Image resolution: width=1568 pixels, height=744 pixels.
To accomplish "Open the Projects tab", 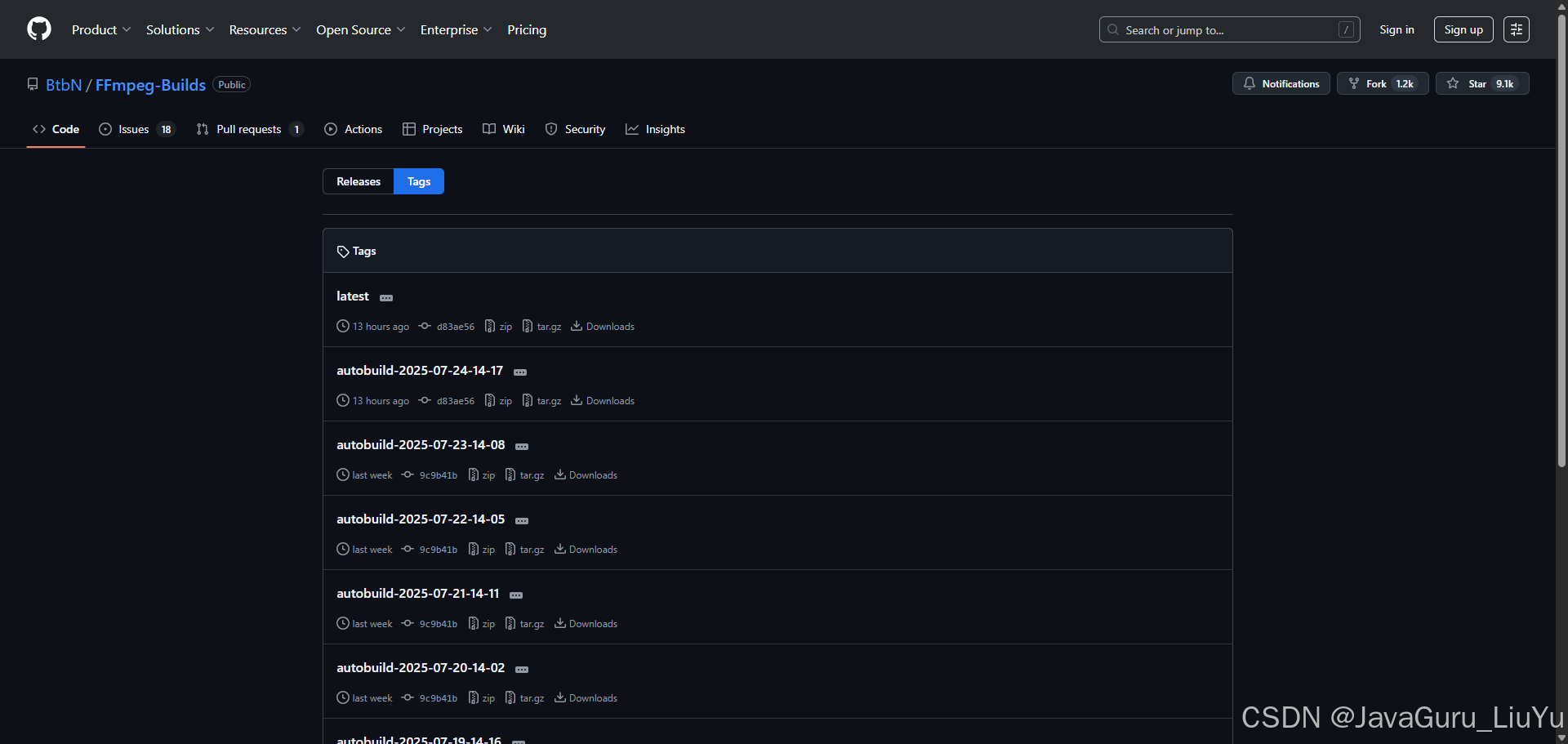I will 432,129.
